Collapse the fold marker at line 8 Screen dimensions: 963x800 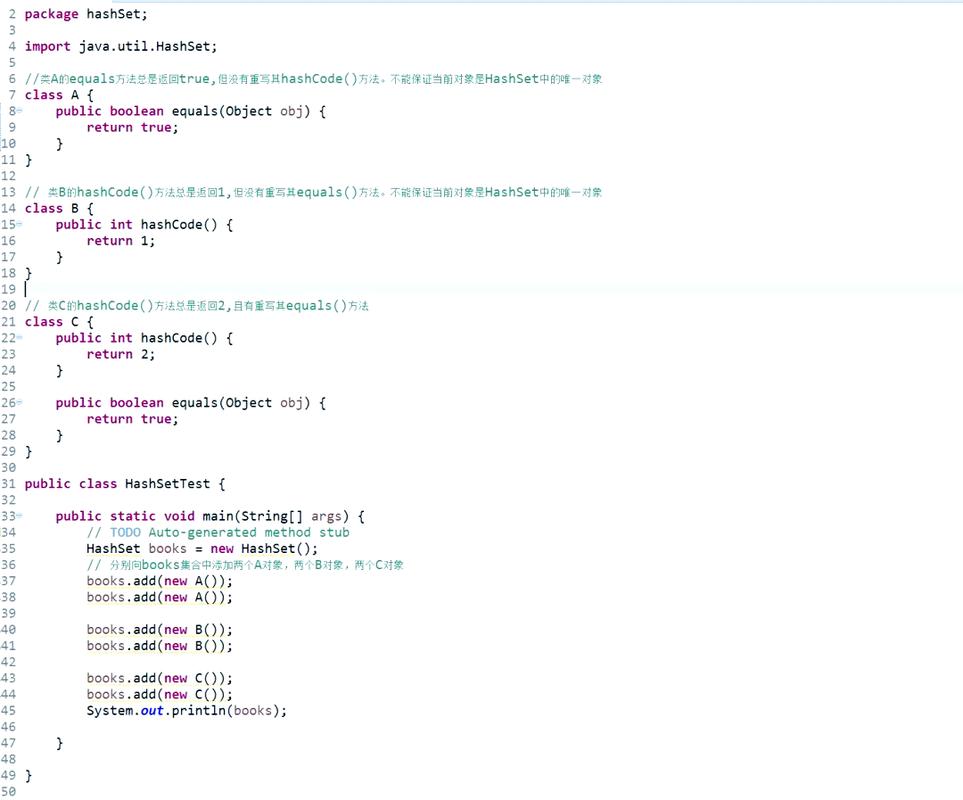pyautogui.click(x=20, y=111)
